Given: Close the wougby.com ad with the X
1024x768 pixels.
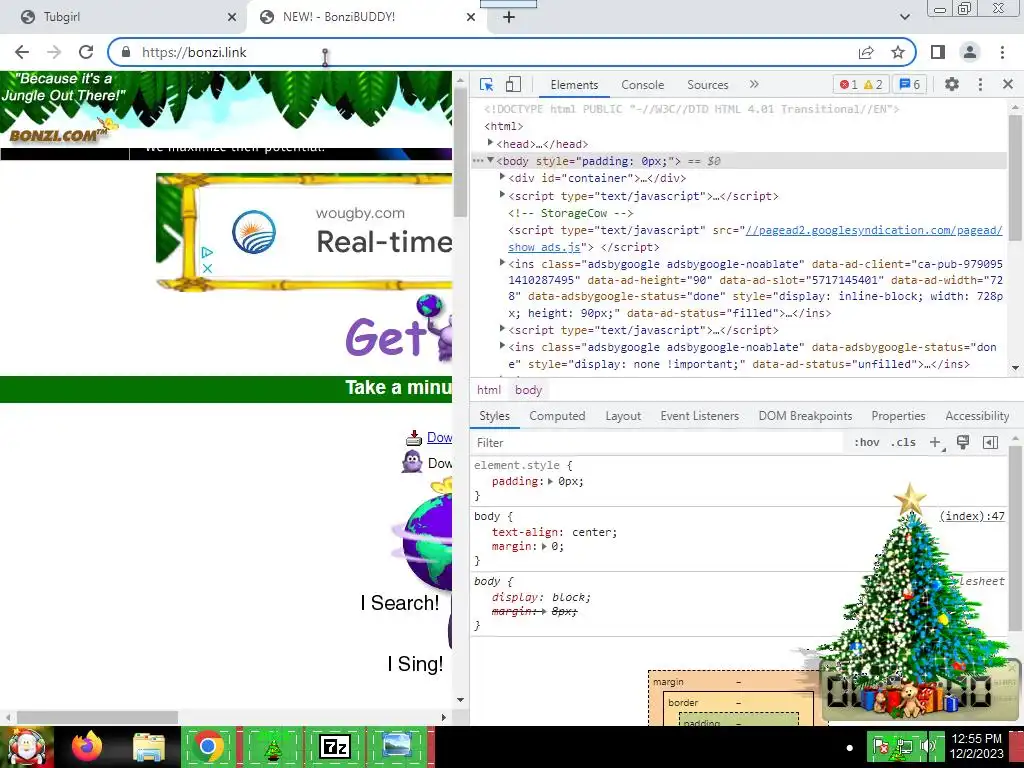Looking at the screenshot, I should [207, 268].
